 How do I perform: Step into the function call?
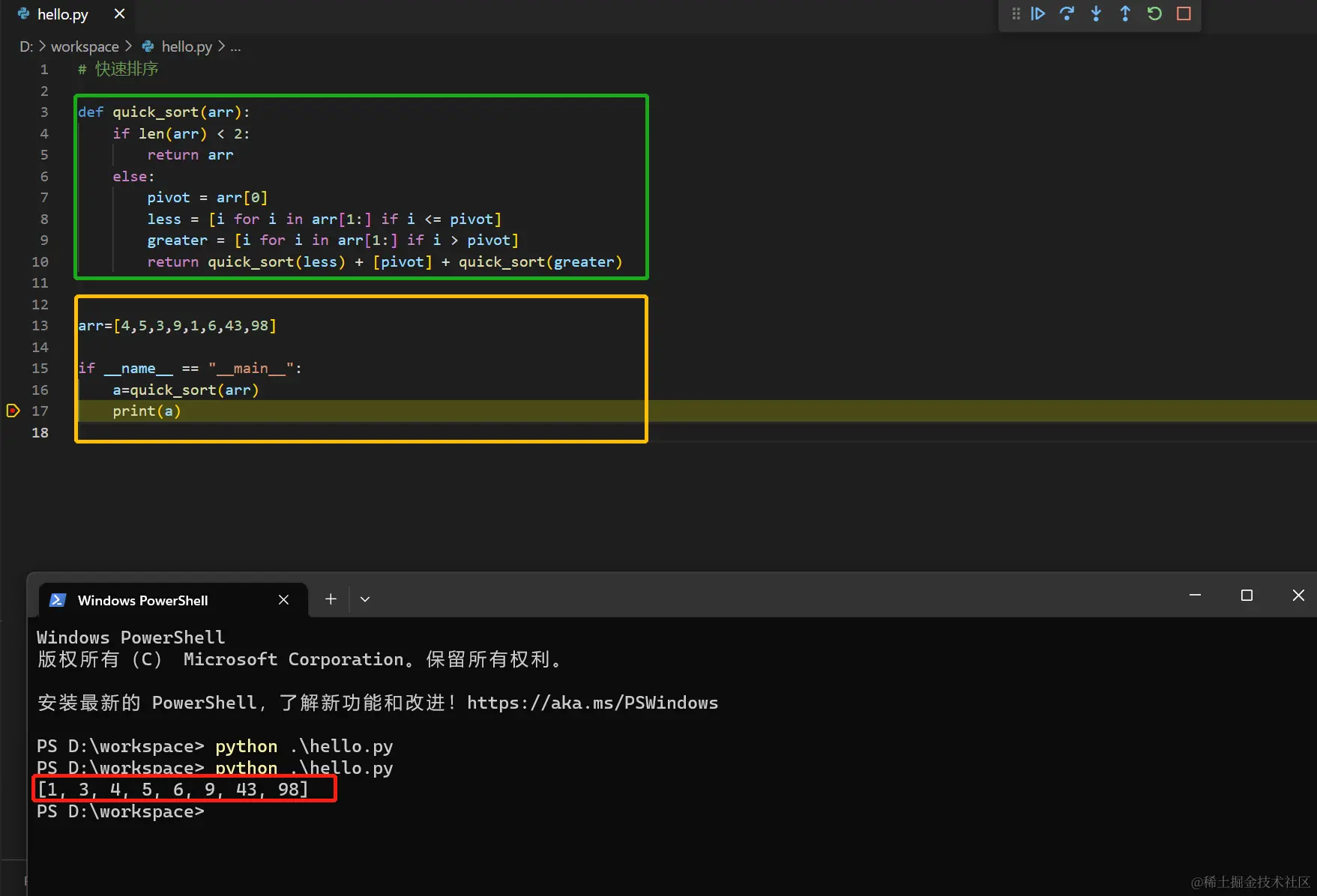point(1096,13)
